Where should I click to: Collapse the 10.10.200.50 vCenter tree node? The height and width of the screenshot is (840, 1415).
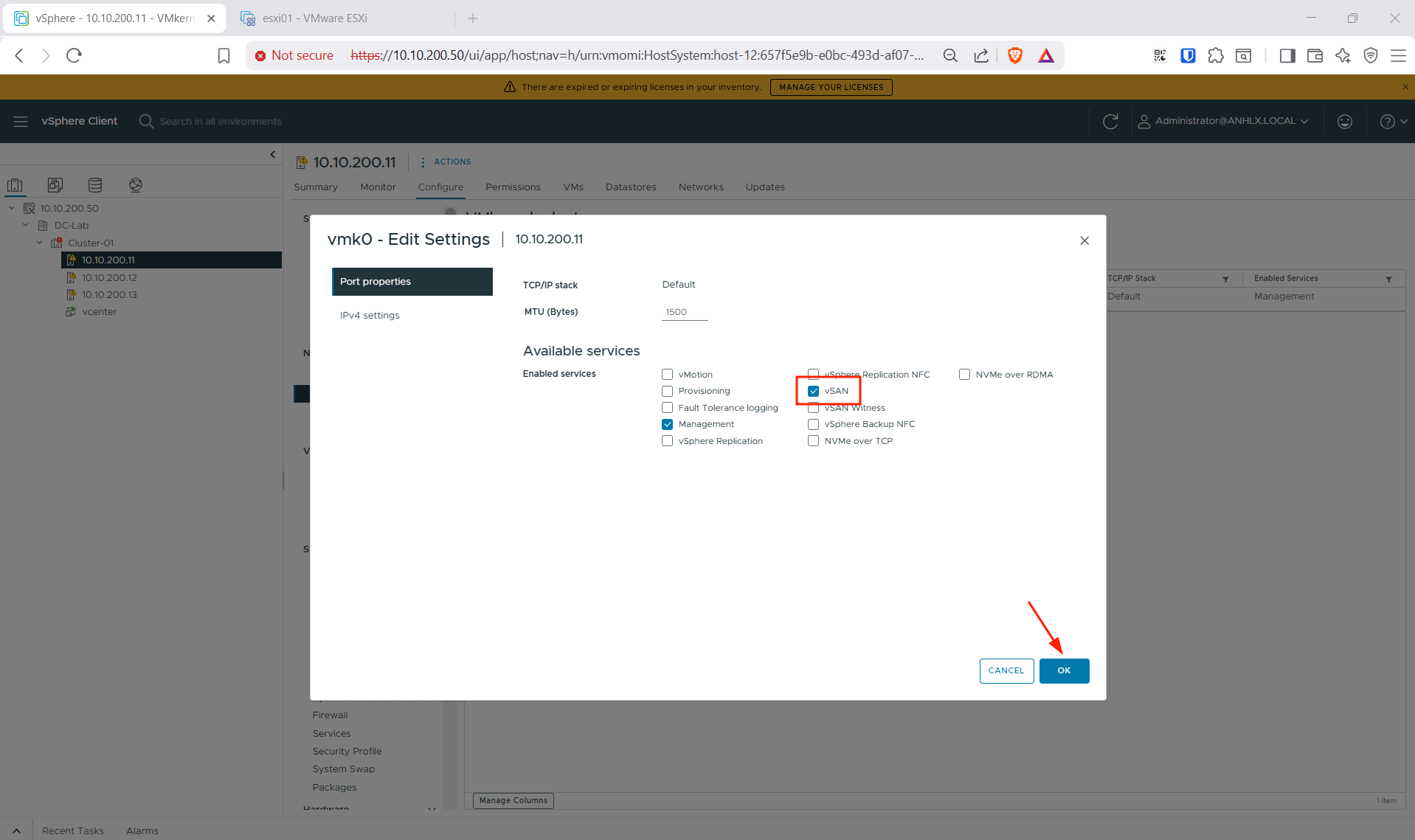tap(12, 208)
